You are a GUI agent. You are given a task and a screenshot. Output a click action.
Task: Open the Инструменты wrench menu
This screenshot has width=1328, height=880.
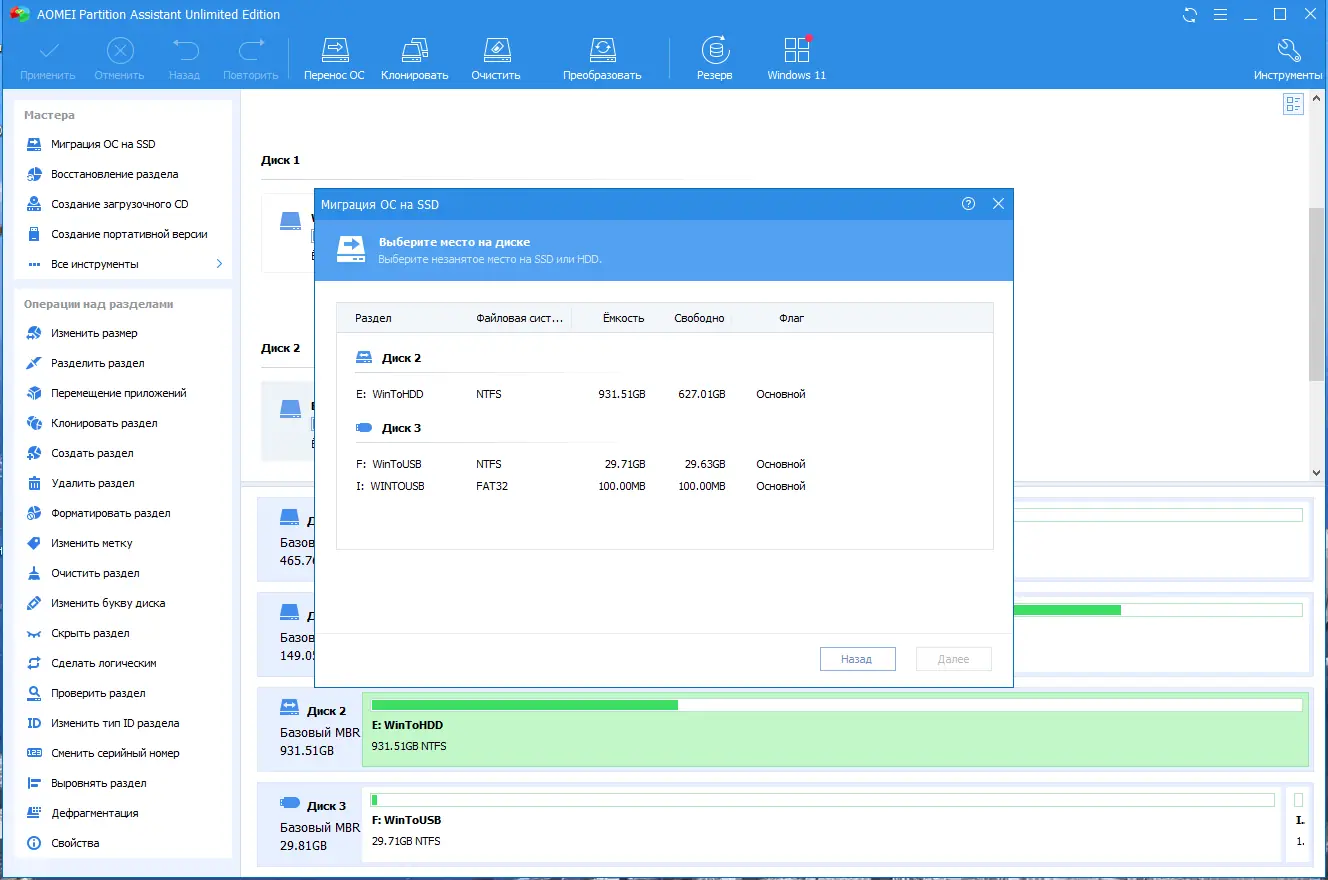[x=1288, y=60]
